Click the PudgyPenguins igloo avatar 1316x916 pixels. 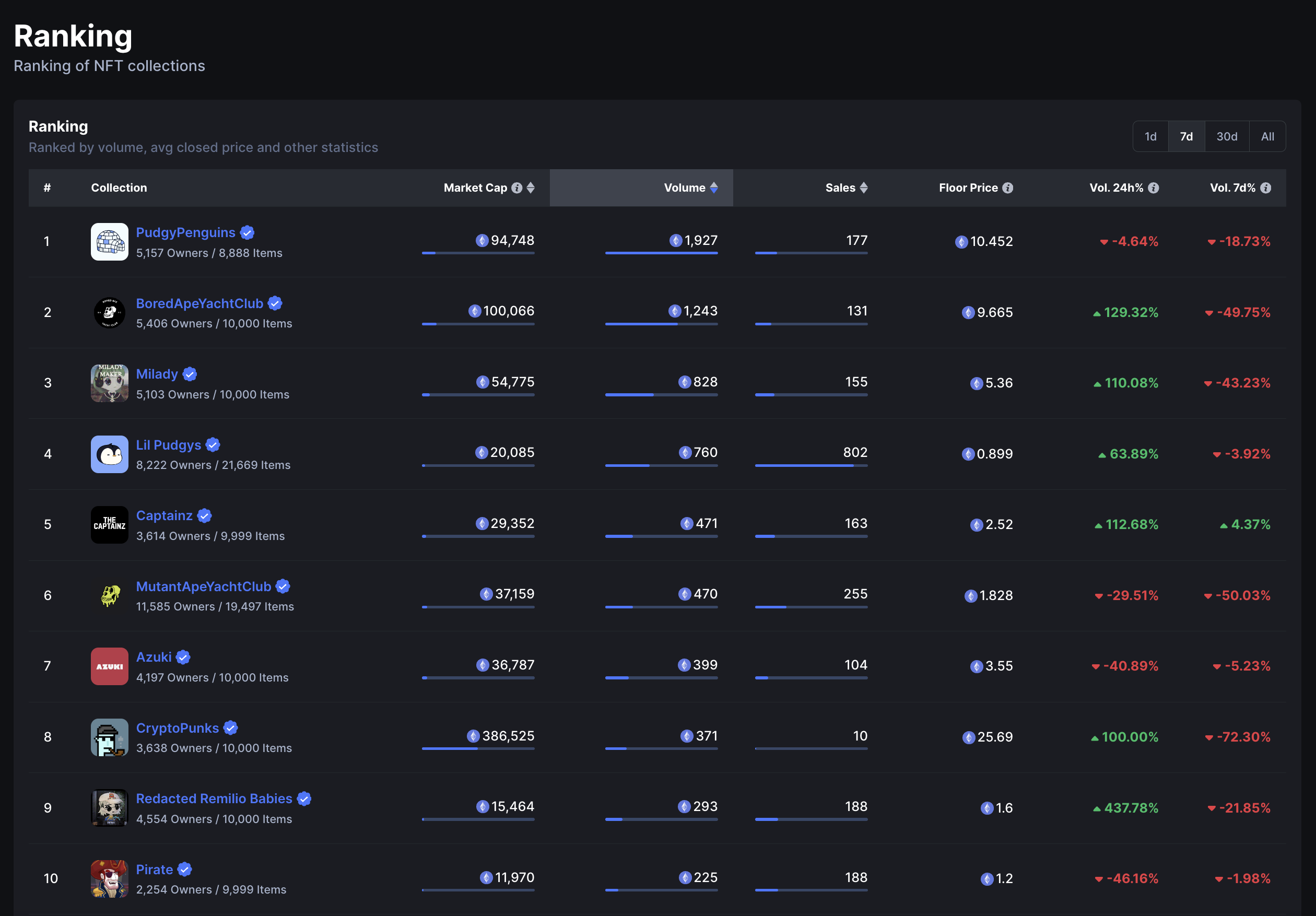click(x=110, y=242)
